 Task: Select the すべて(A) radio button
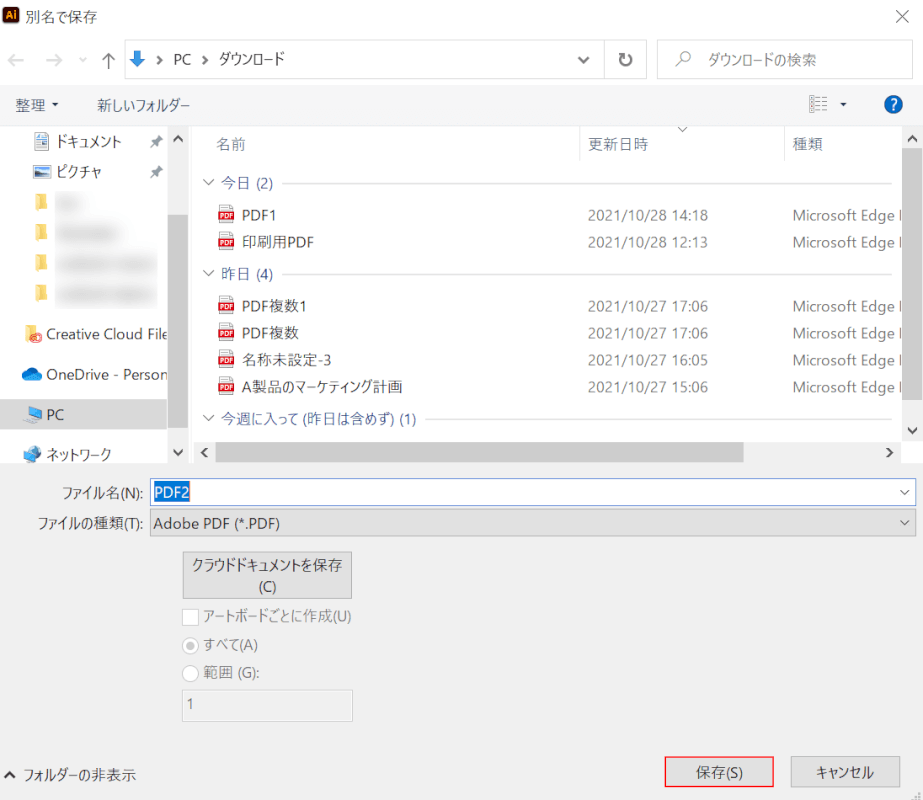click(190, 646)
